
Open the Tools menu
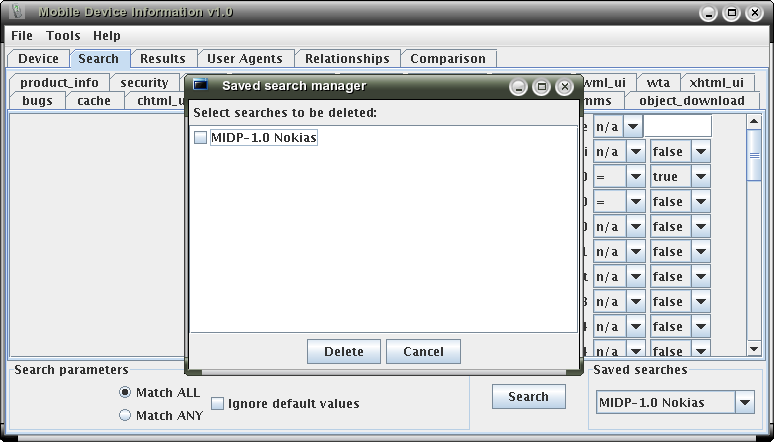63,36
